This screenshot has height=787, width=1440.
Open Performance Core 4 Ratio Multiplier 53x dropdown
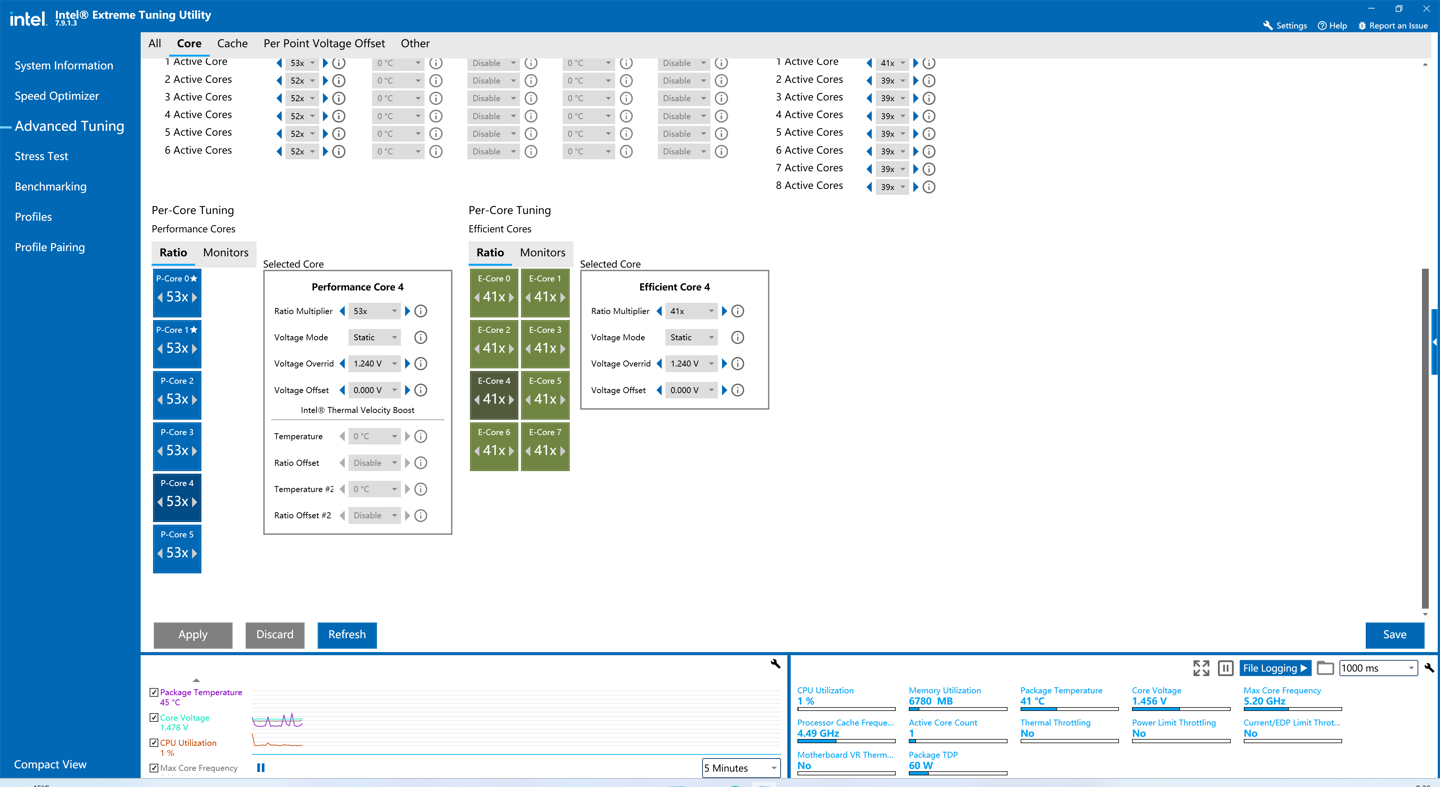click(x=374, y=311)
